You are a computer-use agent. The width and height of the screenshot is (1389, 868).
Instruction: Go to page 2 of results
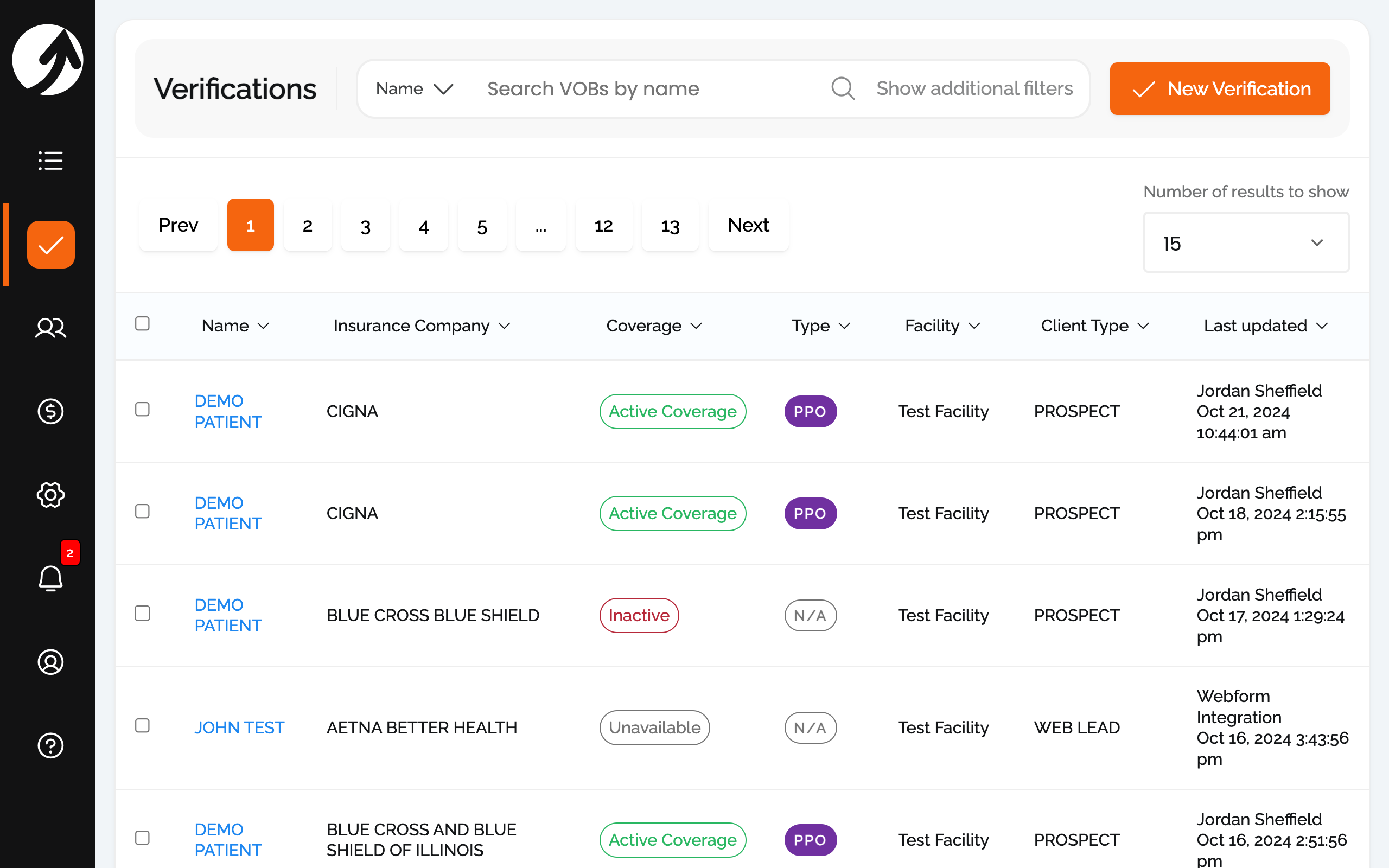point(308,225)
